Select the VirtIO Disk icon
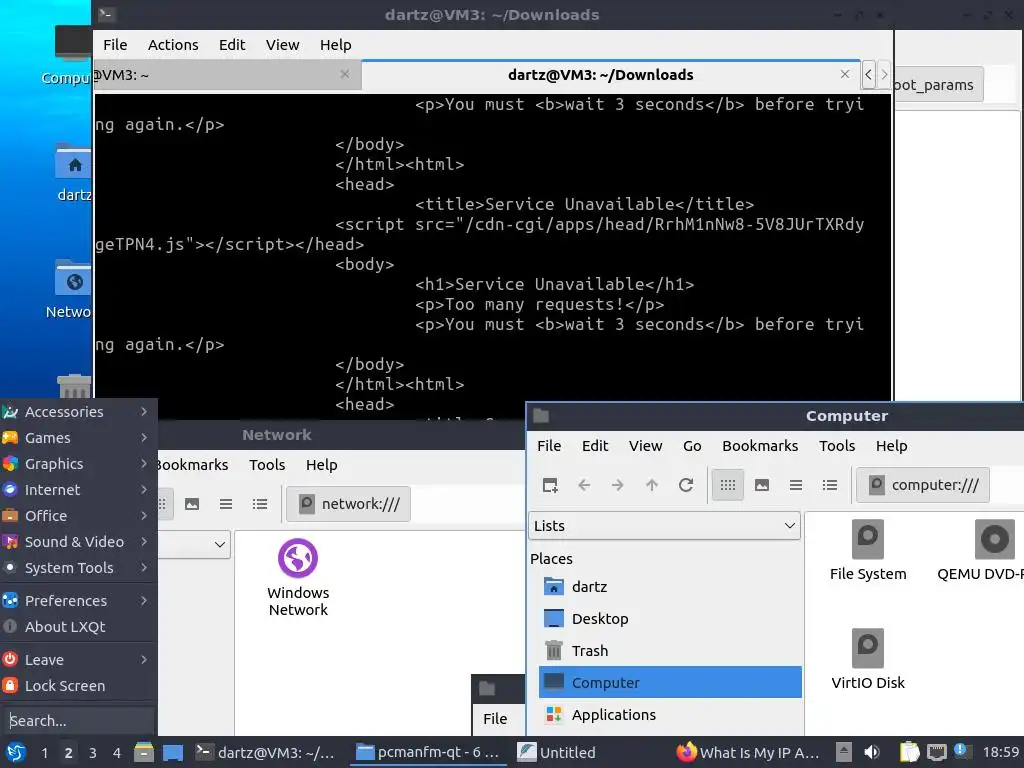 [868, 659]
